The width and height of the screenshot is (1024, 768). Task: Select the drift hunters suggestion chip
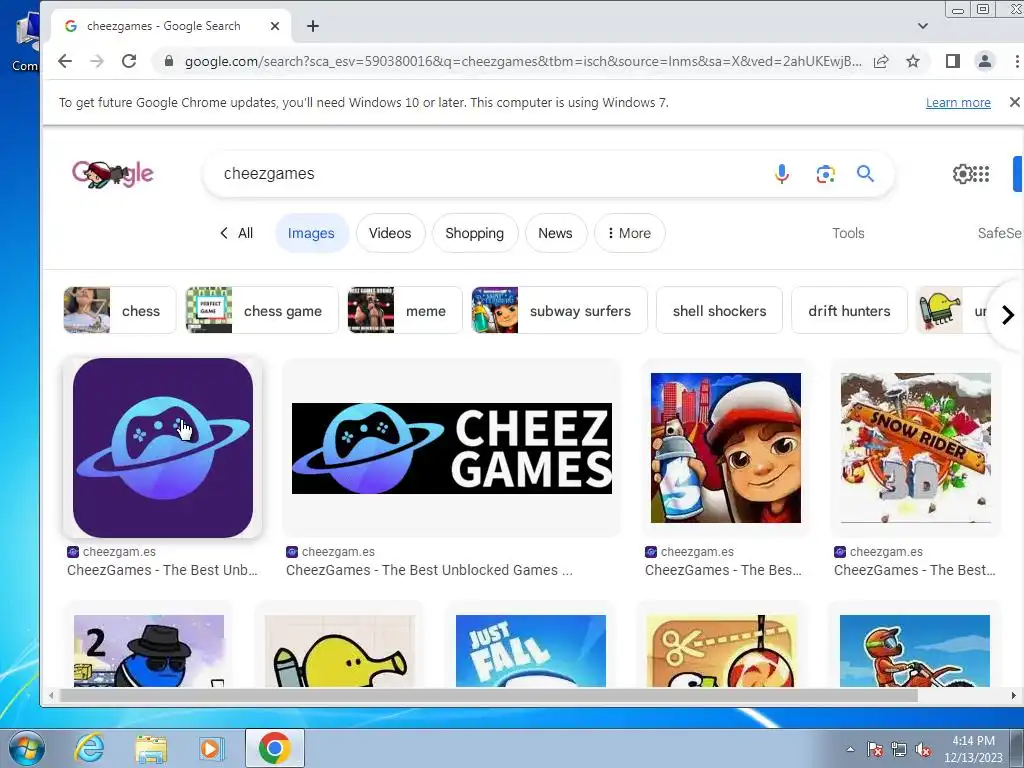coord(849,310)
